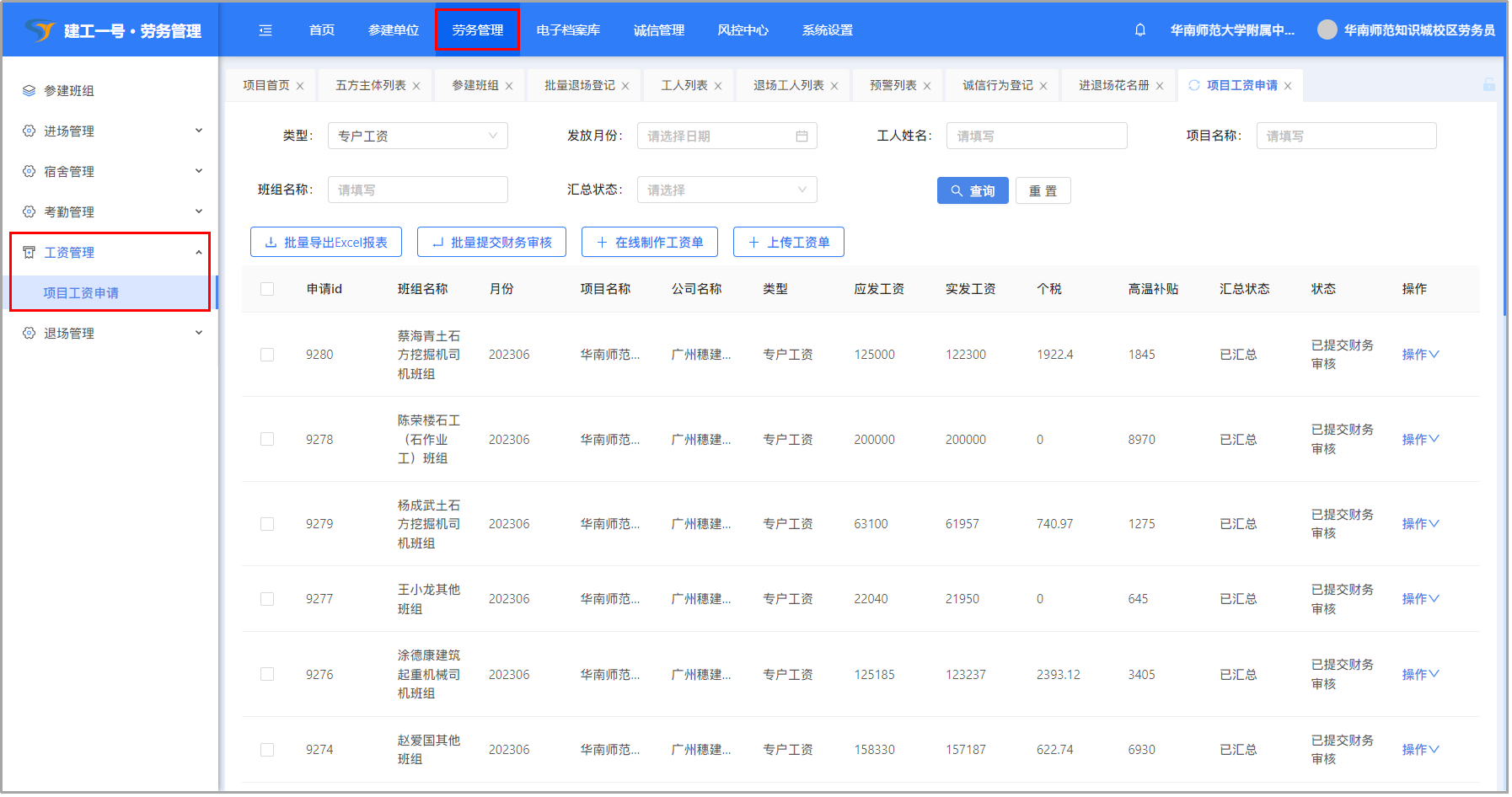1512x797 pixels.
Task: Click the lock icon beside the tabs
Action: click(x=1488, y=84)
